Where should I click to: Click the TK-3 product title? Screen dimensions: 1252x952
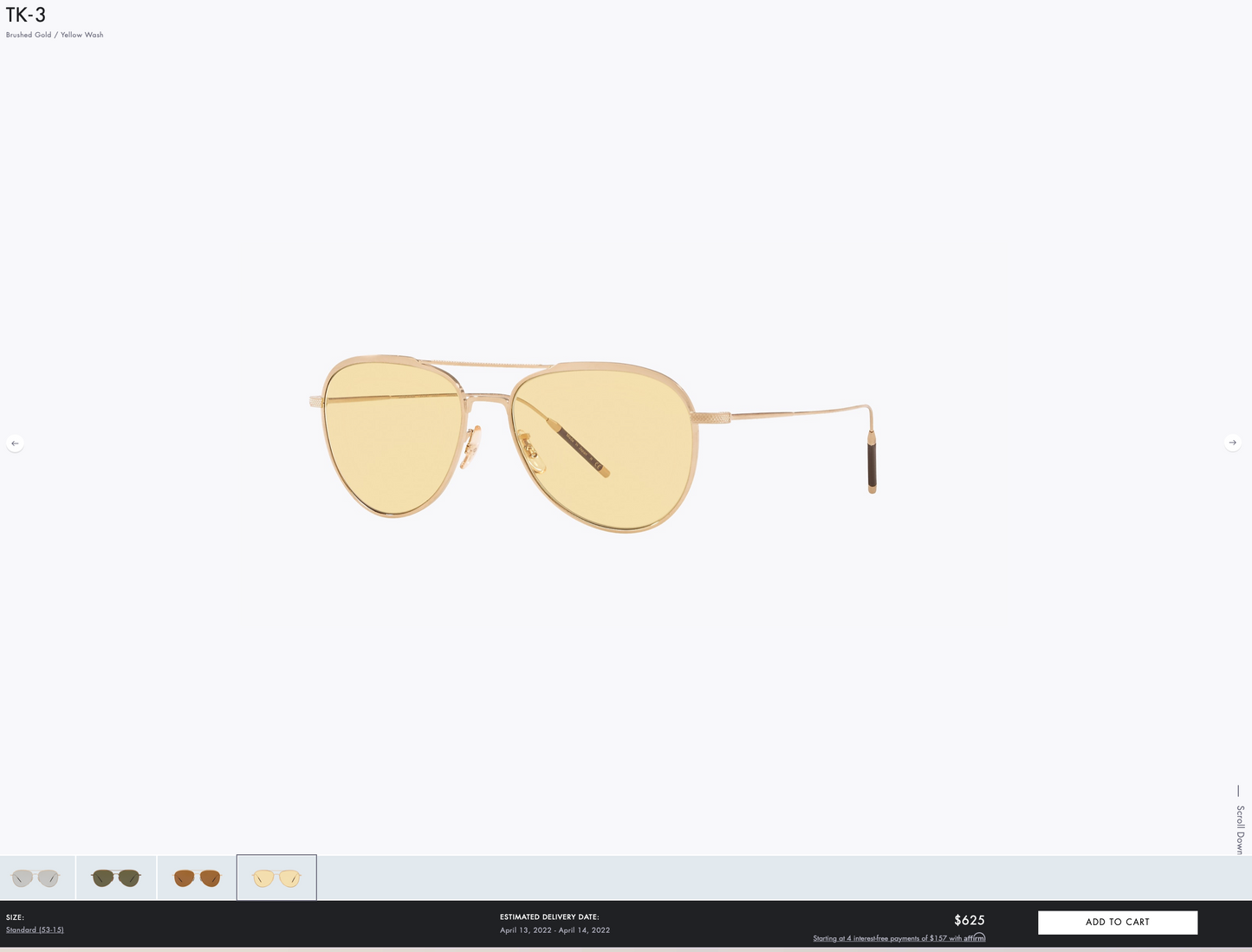tap(26, 15)
